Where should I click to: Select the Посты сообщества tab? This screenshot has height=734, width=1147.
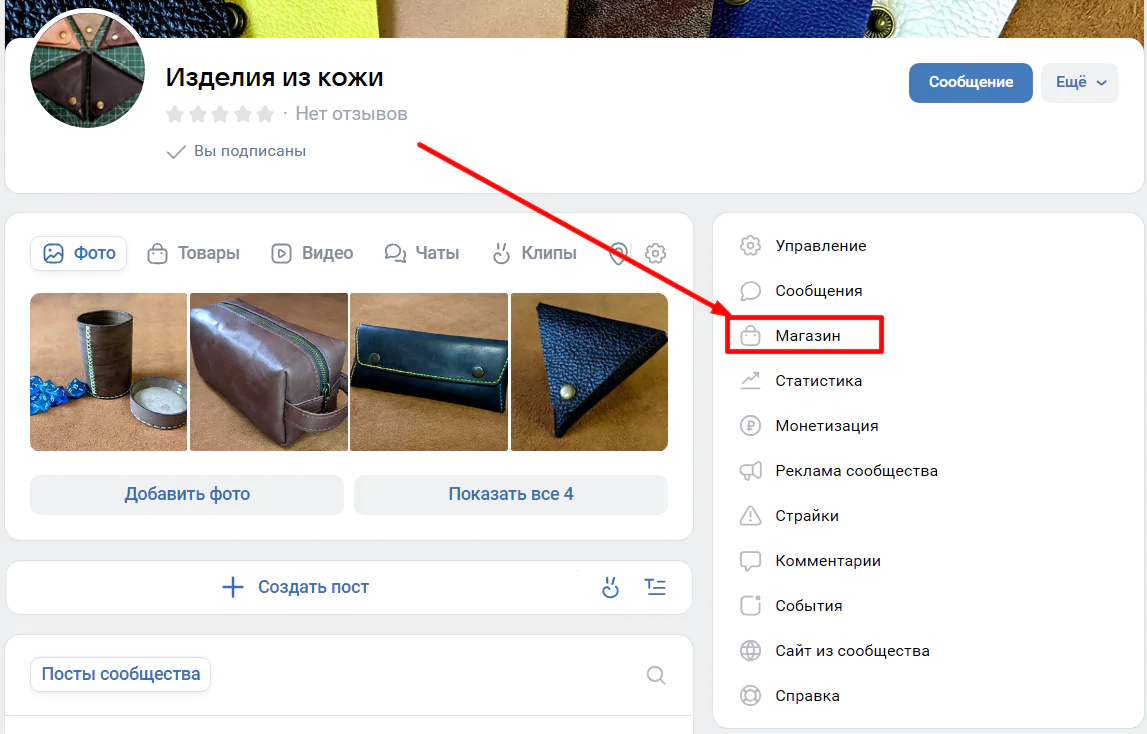pos(121,674)
